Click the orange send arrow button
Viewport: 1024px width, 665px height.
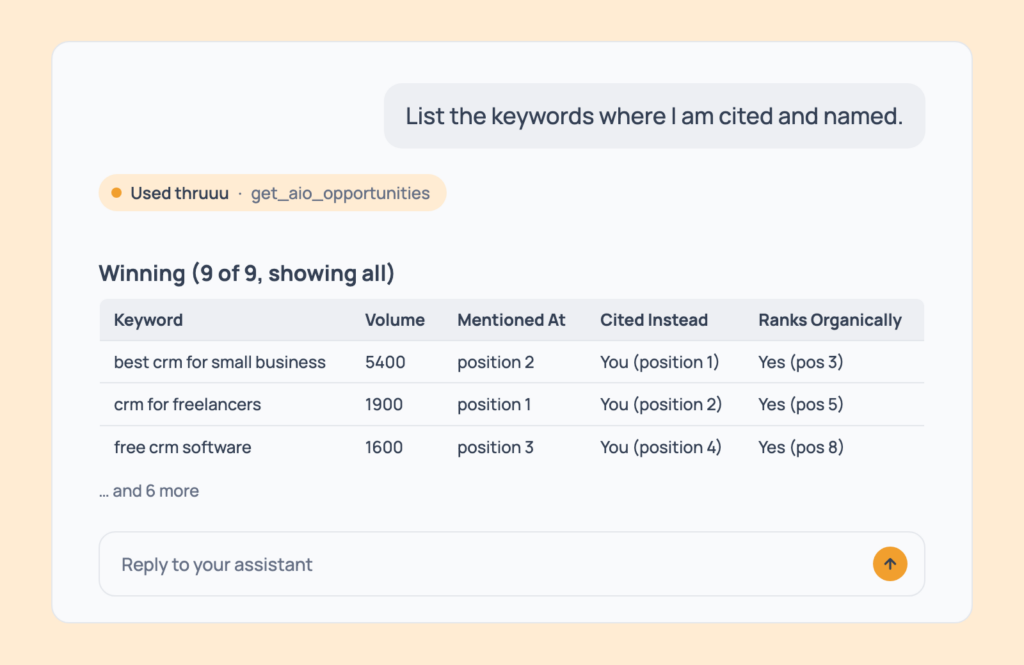tap(889, 564)
